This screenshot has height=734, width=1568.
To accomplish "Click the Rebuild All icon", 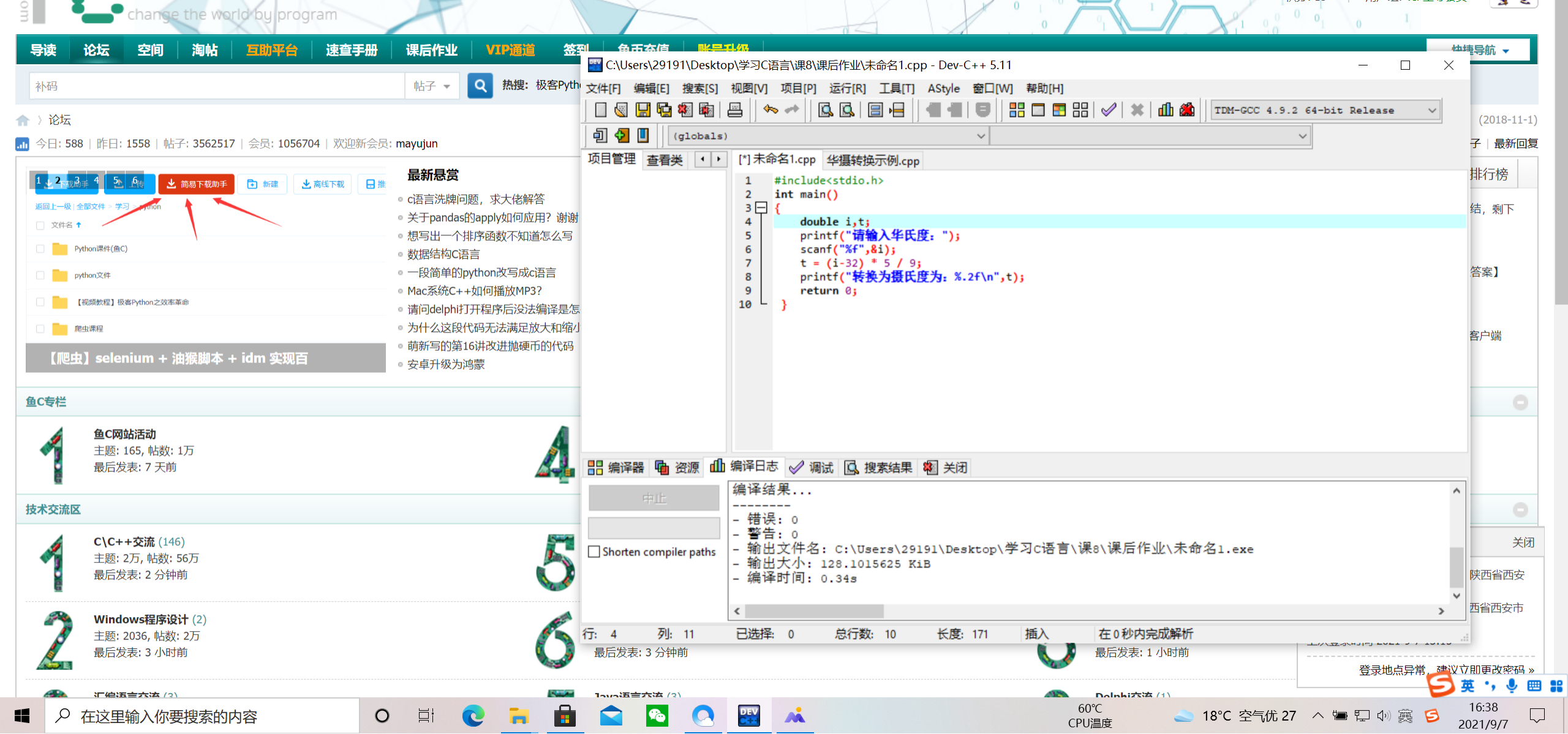I will click(x=1080, y=110).
